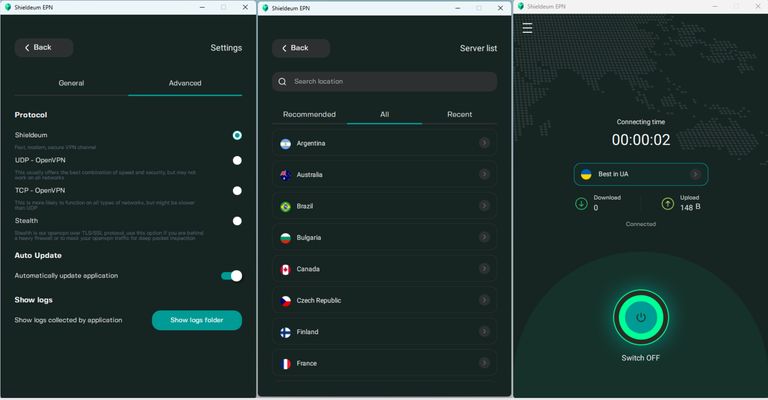768x400 pixels.
Task: Click the Upload value 148 B
Action: (690, 207)
